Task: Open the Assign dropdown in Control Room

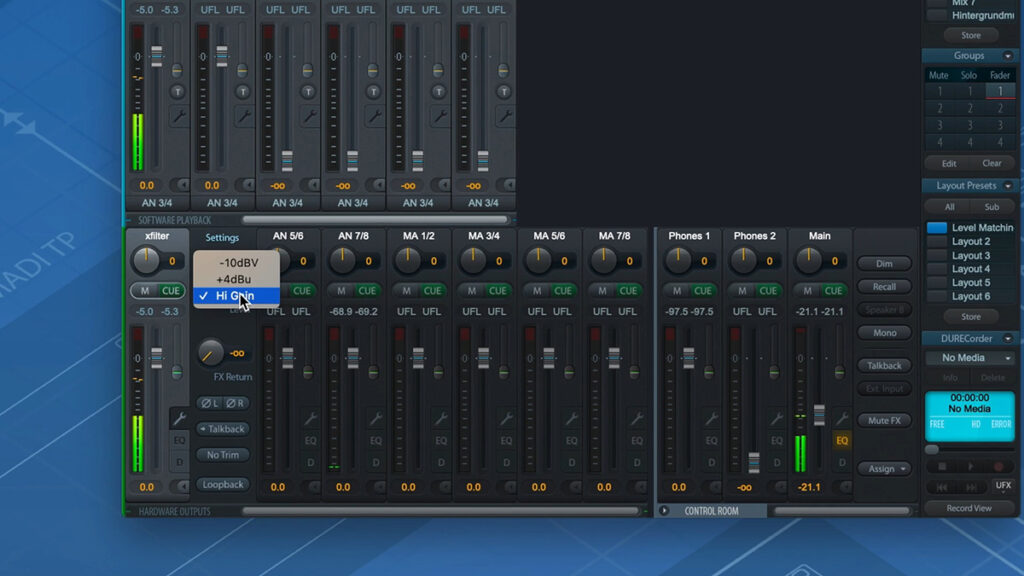Action: coord(885,468)
